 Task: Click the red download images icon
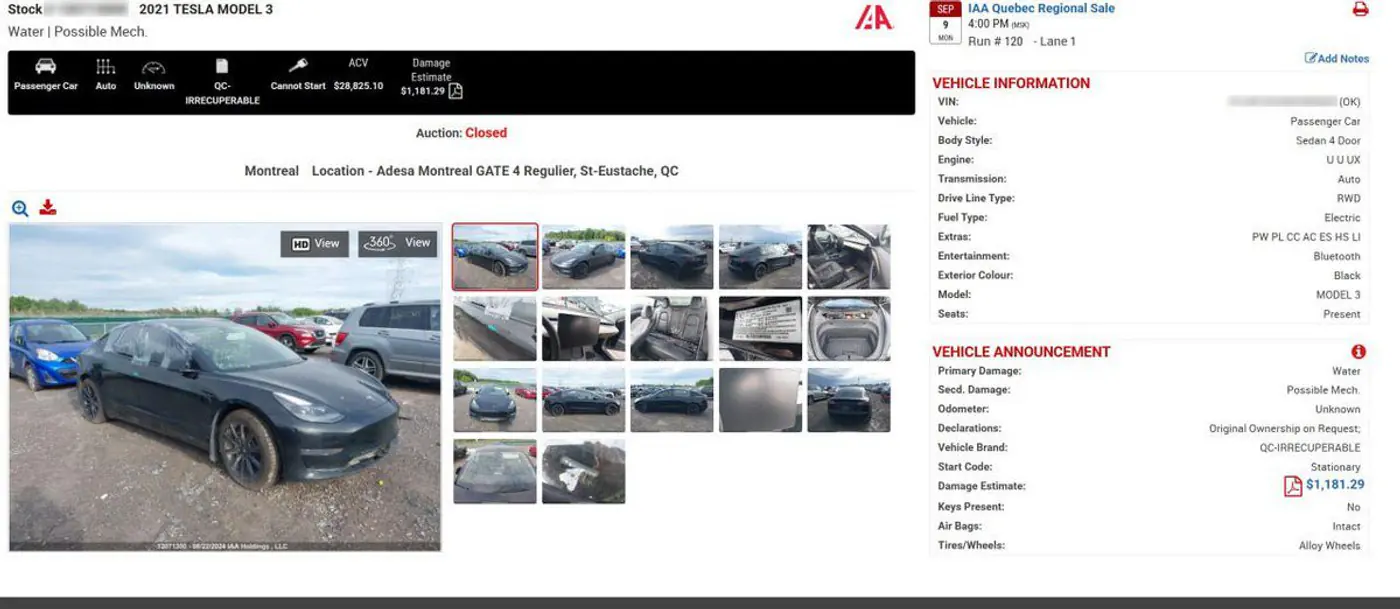coord(48,207)
